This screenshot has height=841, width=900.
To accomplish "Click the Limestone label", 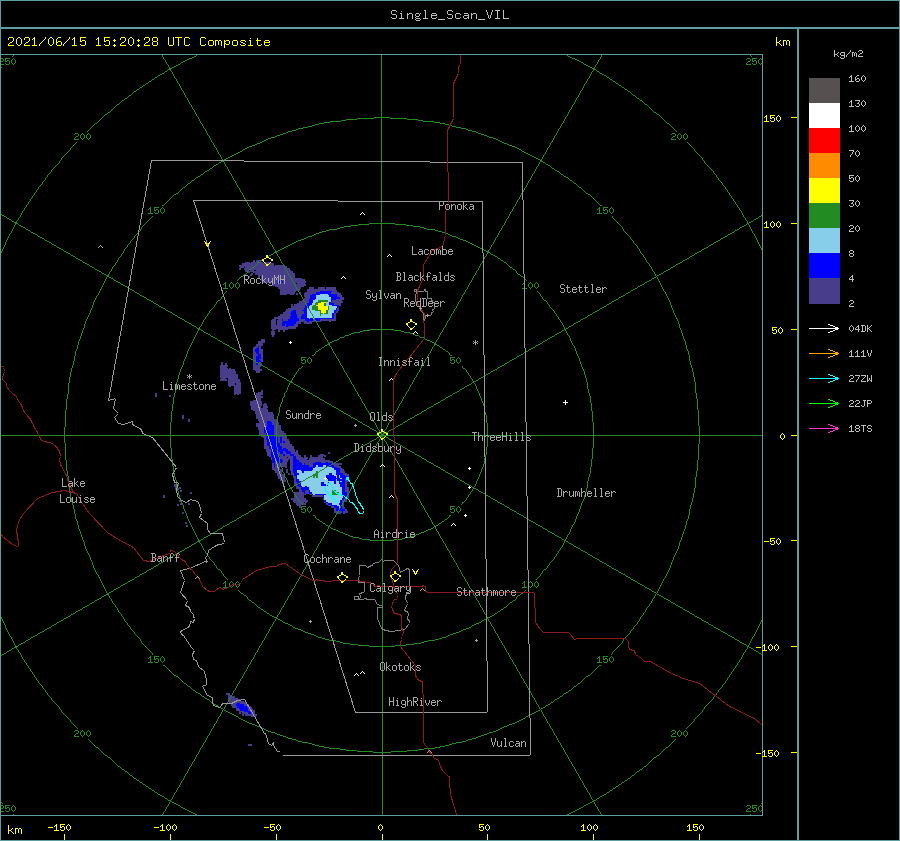I will click(x=189, y=386).
